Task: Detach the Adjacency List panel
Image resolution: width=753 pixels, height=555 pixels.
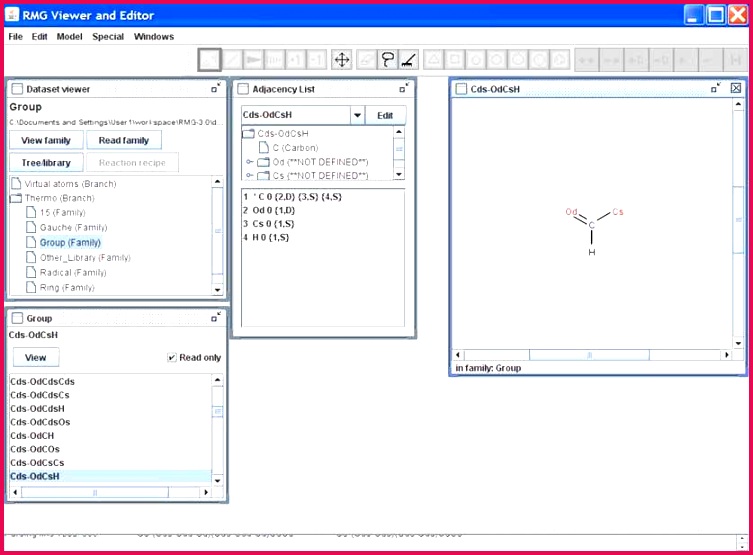Action: tap(404, 88)
